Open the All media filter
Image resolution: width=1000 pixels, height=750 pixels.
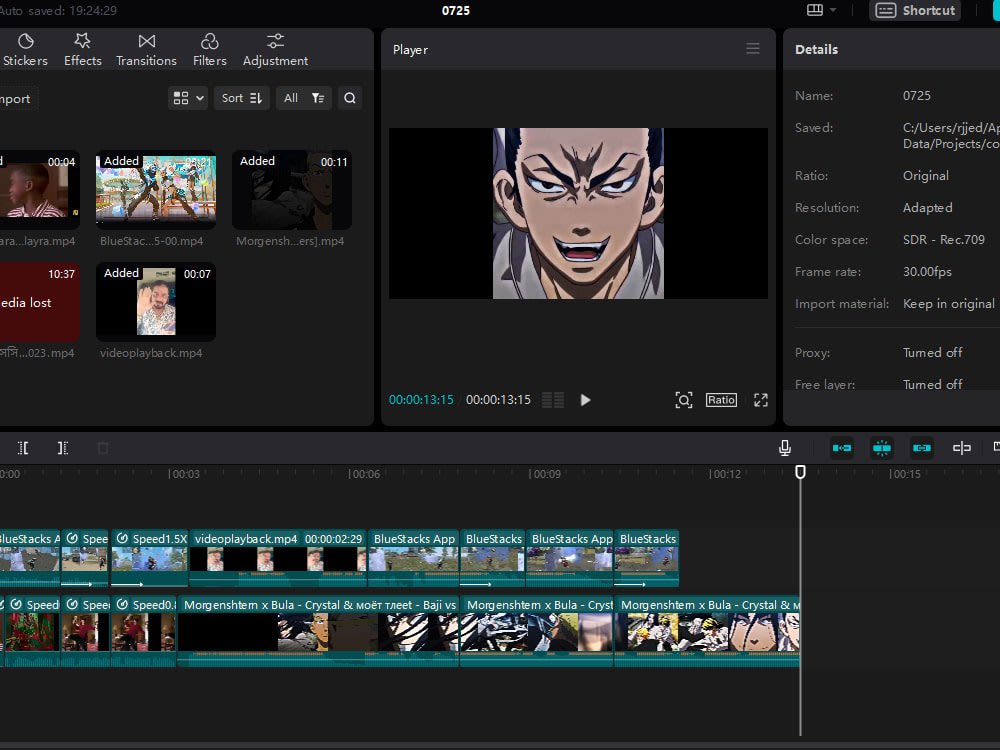point(304,98)
